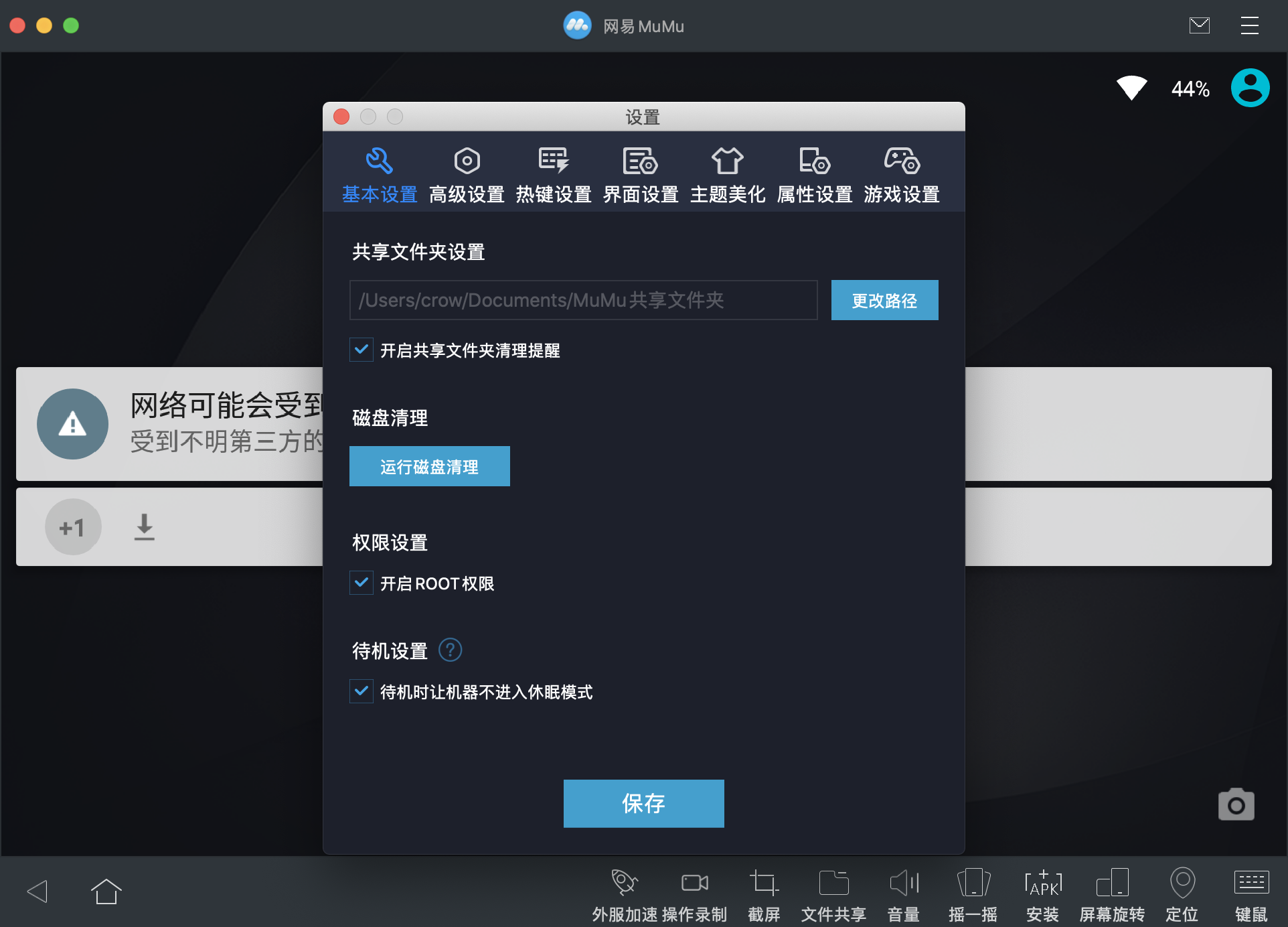Open 界面设置 tab
Image resolution: width=1288 pixels, height=927 pixels.
tap(641, 175)
